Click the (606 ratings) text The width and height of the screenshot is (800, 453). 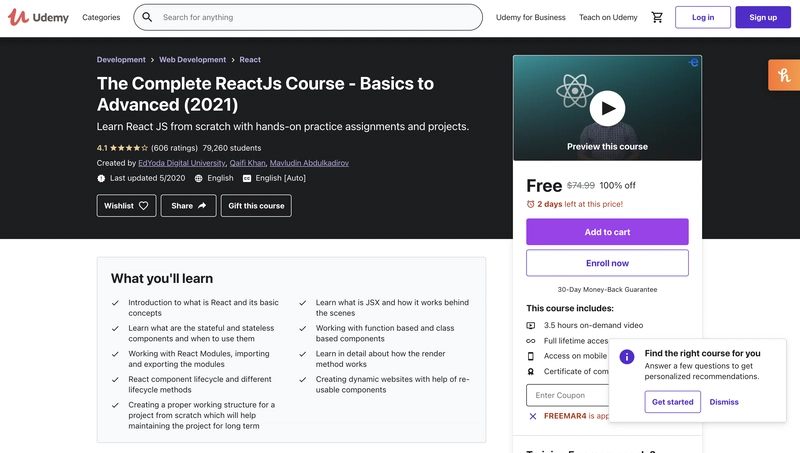(x=174, y=148)
